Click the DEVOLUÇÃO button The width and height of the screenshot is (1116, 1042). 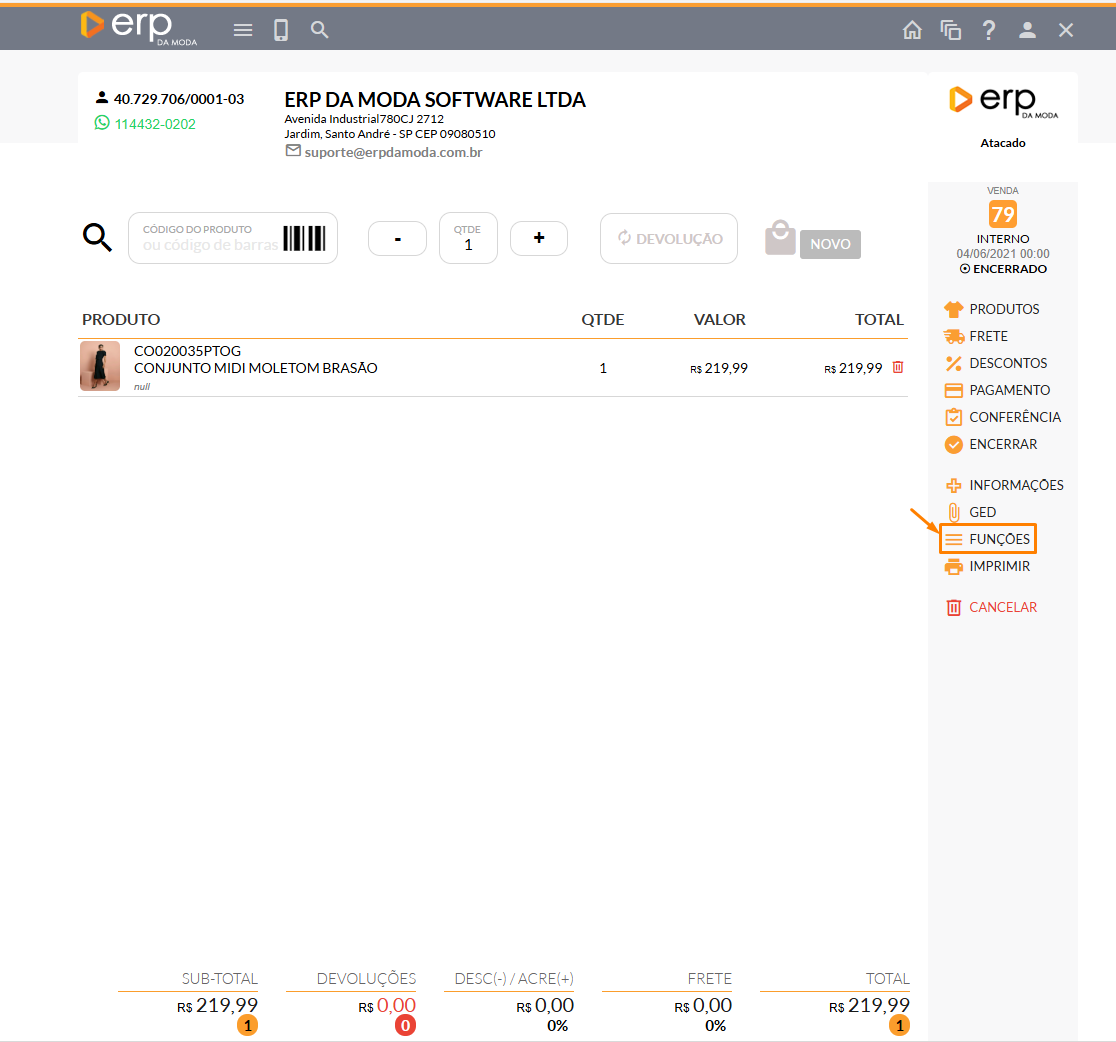pos(668,238)
